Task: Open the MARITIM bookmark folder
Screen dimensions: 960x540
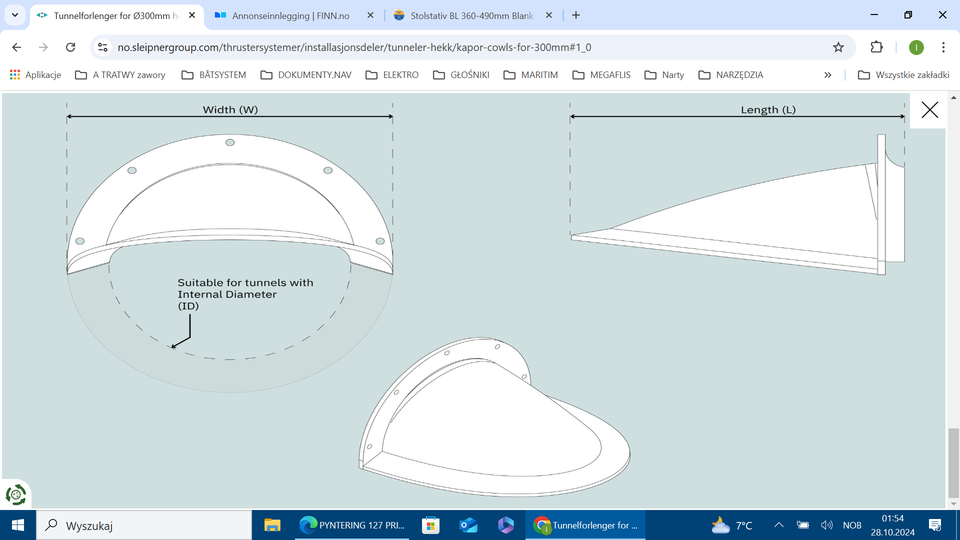Action: tap(530, 75)
